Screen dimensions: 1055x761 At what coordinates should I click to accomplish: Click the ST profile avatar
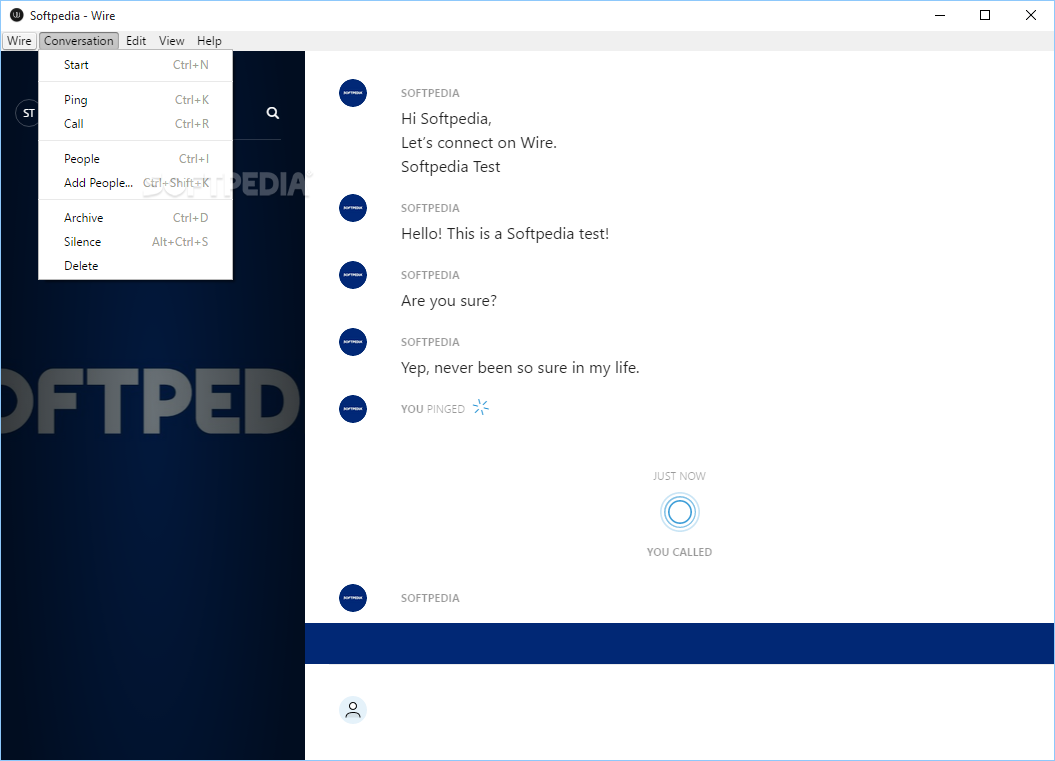click(x=28, y=113)
